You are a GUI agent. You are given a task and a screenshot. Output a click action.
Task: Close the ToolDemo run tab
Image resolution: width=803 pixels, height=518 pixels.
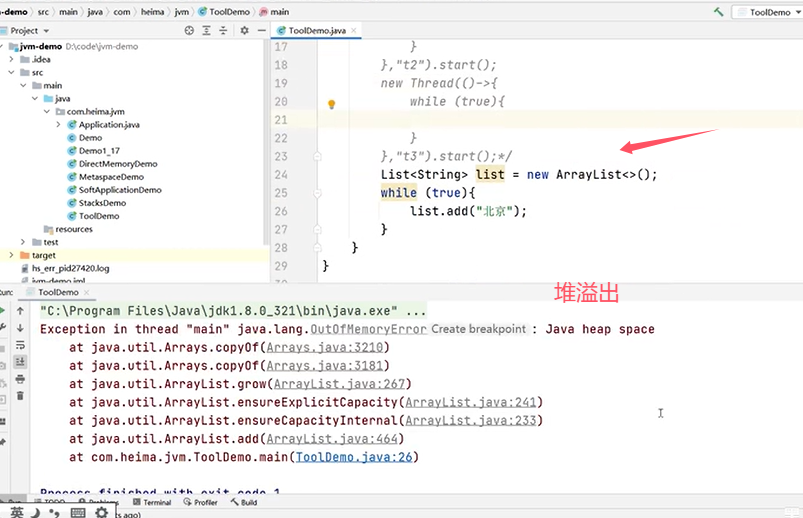pos(87,292)
